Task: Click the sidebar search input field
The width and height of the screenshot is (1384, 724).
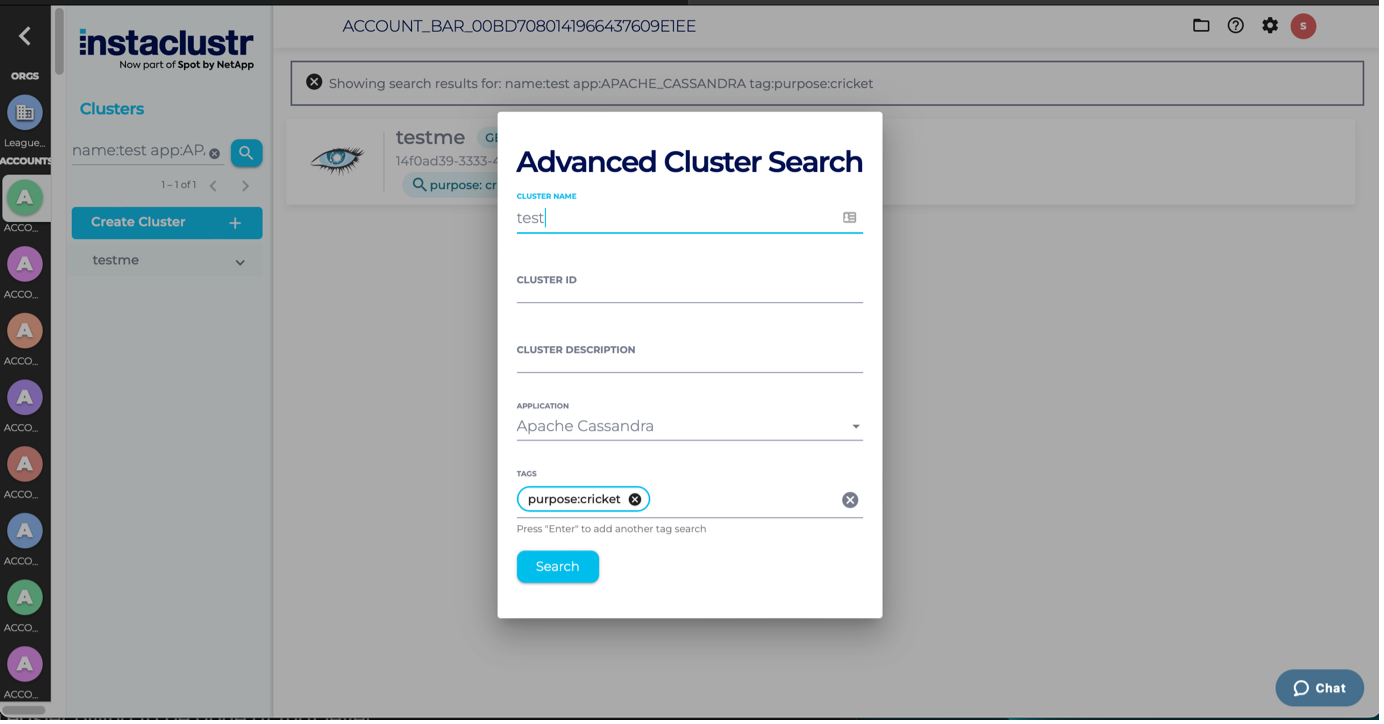Action: pos(139,151)
